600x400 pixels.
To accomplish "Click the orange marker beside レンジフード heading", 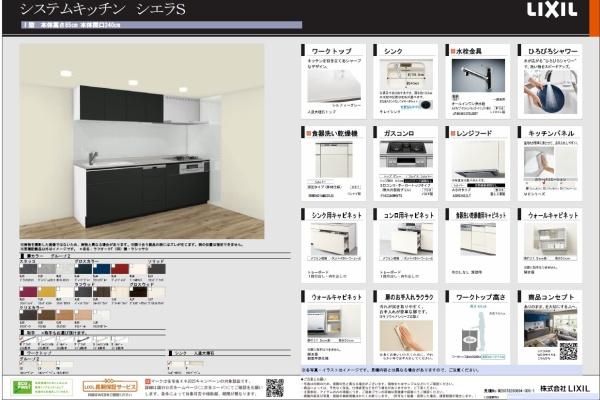I will (x=453, y=133).
